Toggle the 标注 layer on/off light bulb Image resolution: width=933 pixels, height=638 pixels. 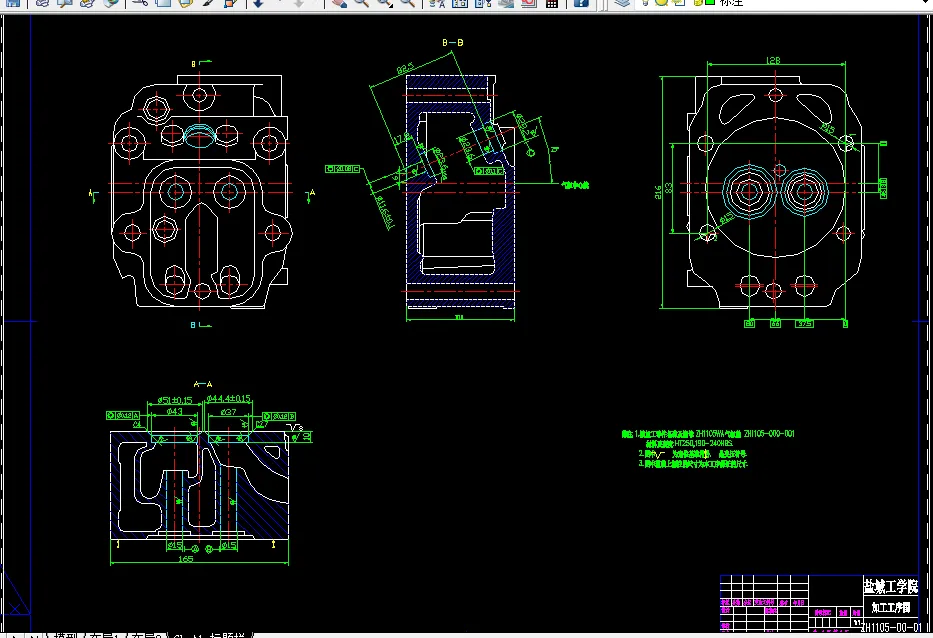(x=645, y=3)
